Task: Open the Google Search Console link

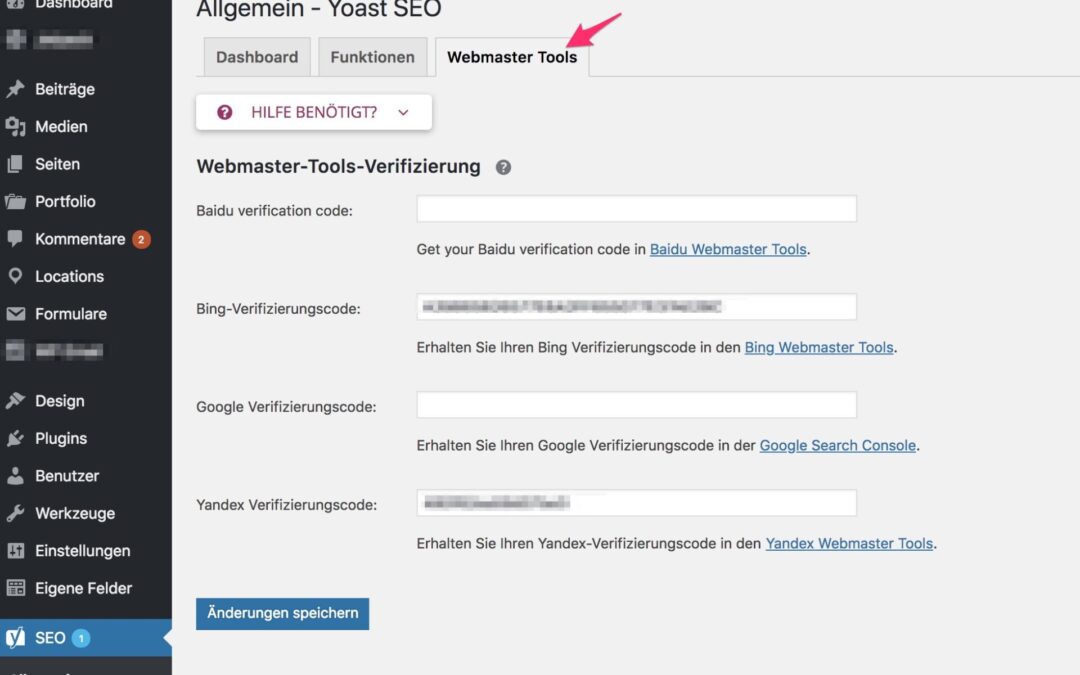Action: (837, 445)
